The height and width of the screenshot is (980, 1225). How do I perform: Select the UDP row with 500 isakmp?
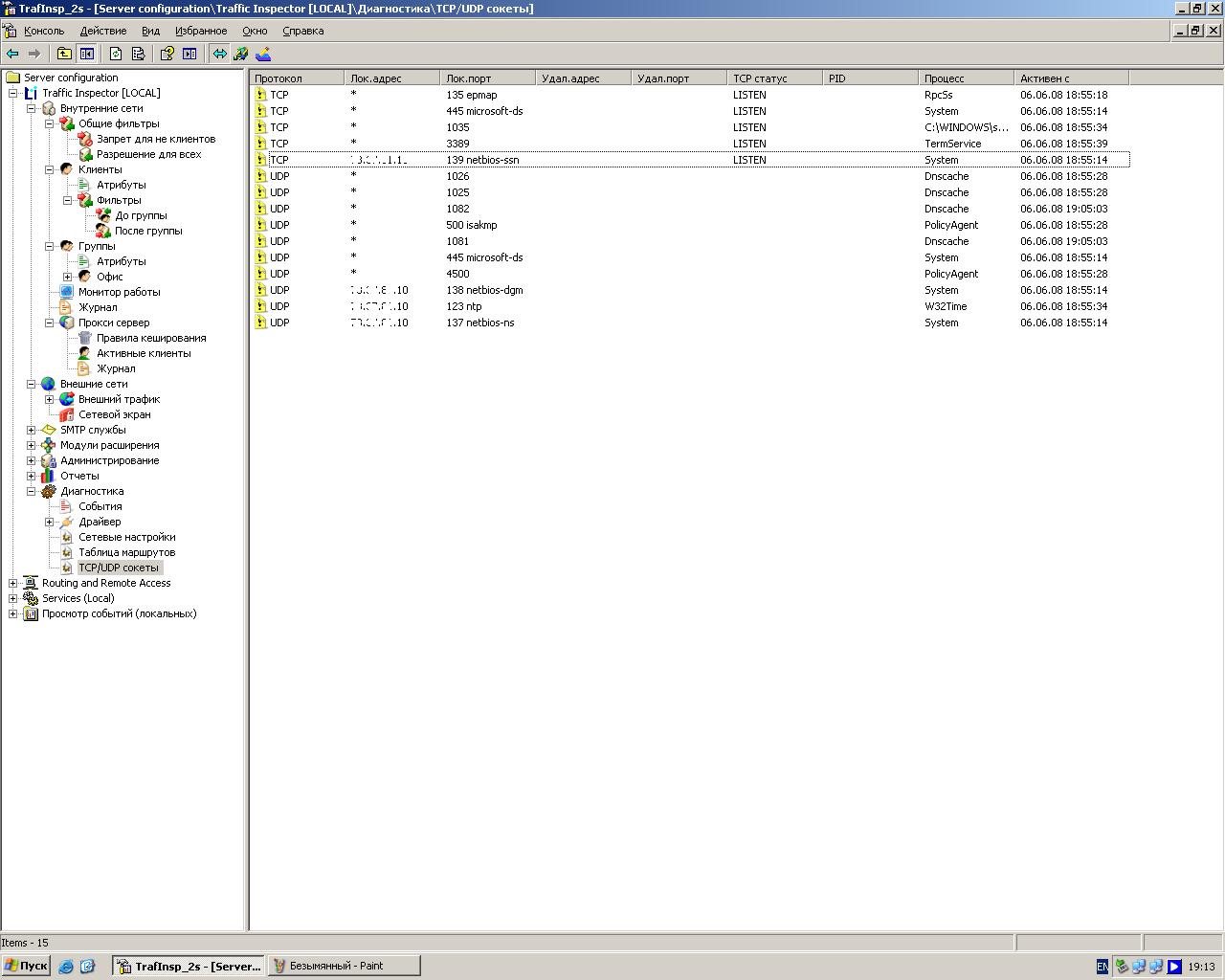[x=690, y=225]
